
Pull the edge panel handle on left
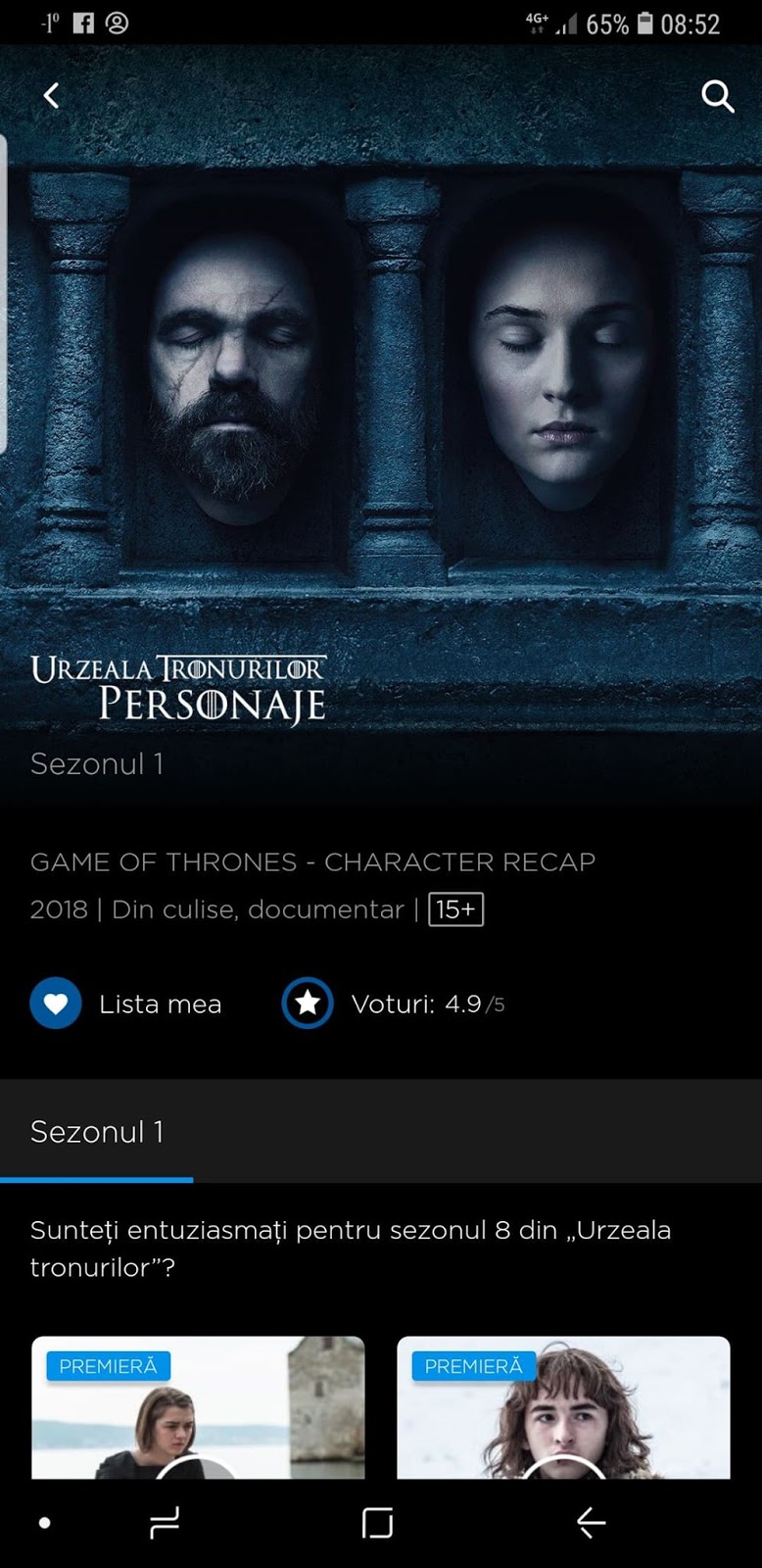(4, 293)
